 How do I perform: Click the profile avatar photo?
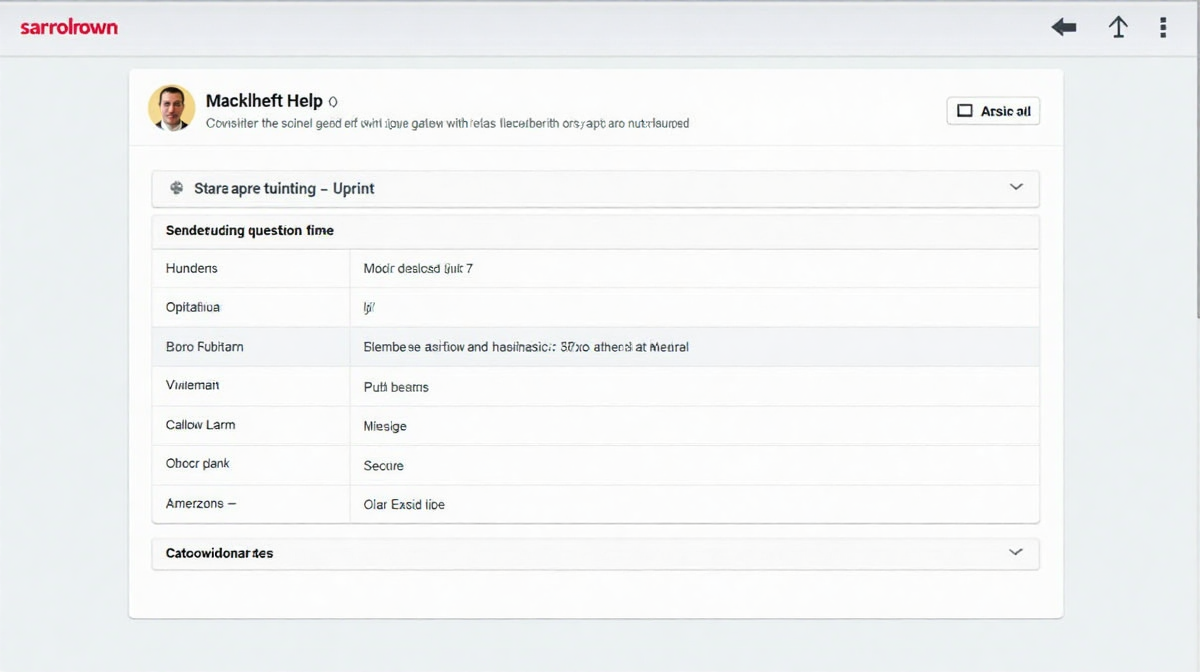pos(171,108)
